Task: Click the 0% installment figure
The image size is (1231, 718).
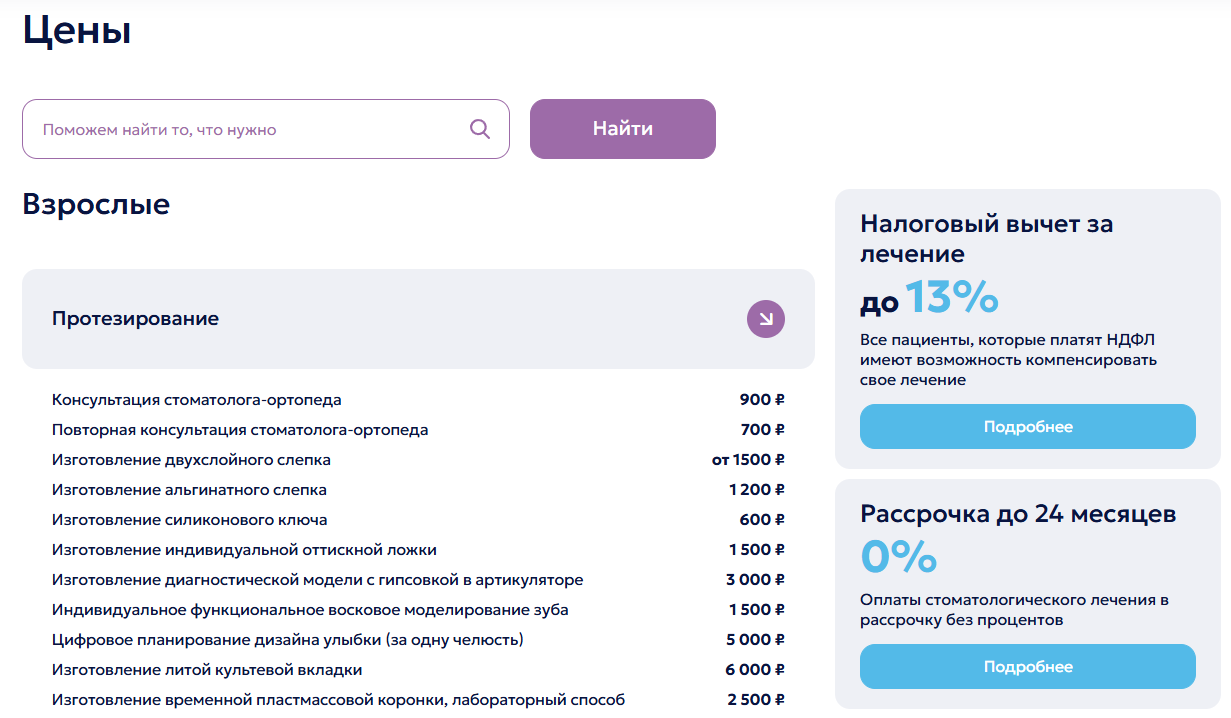Action: [x=898, y=557]
